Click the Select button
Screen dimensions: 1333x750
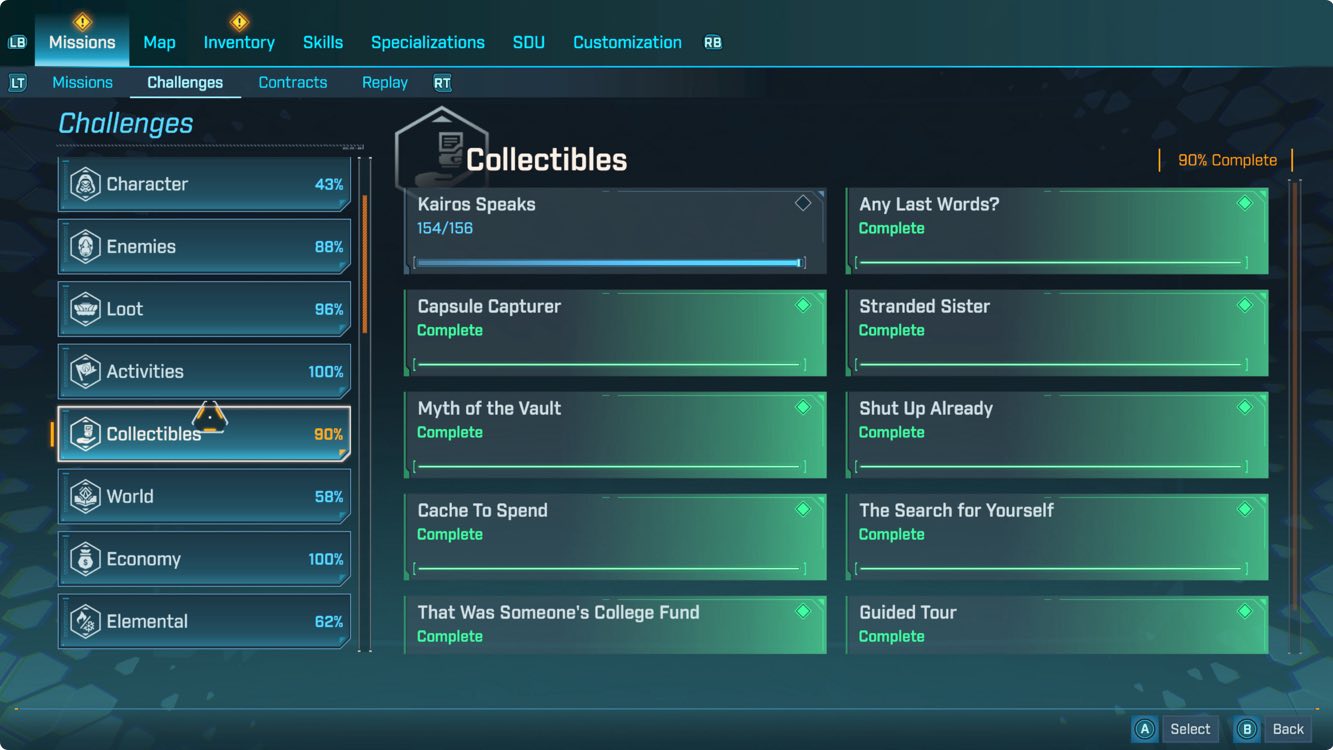pos(1175,729)
